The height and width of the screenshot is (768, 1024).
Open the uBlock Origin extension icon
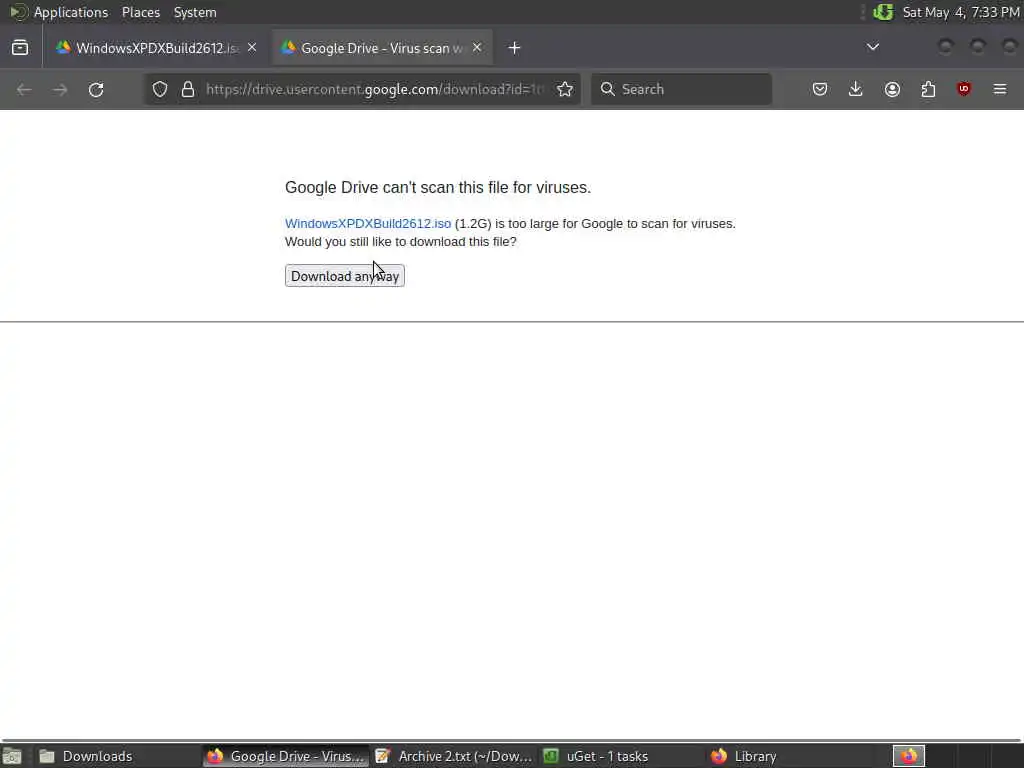[964, 89]
